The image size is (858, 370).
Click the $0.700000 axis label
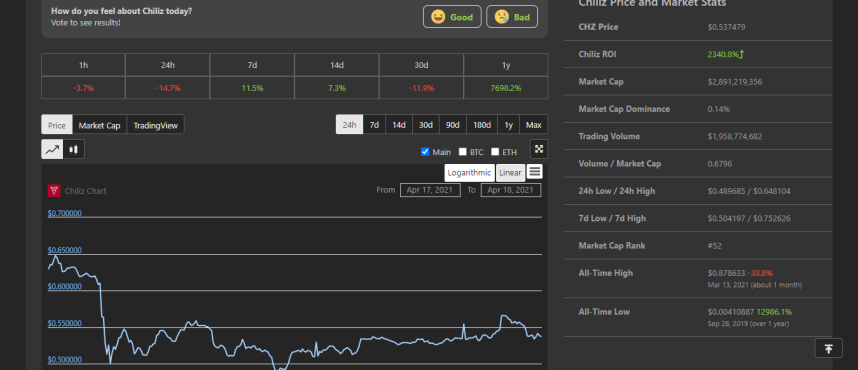pyautogui.click(x=65, y=213)
